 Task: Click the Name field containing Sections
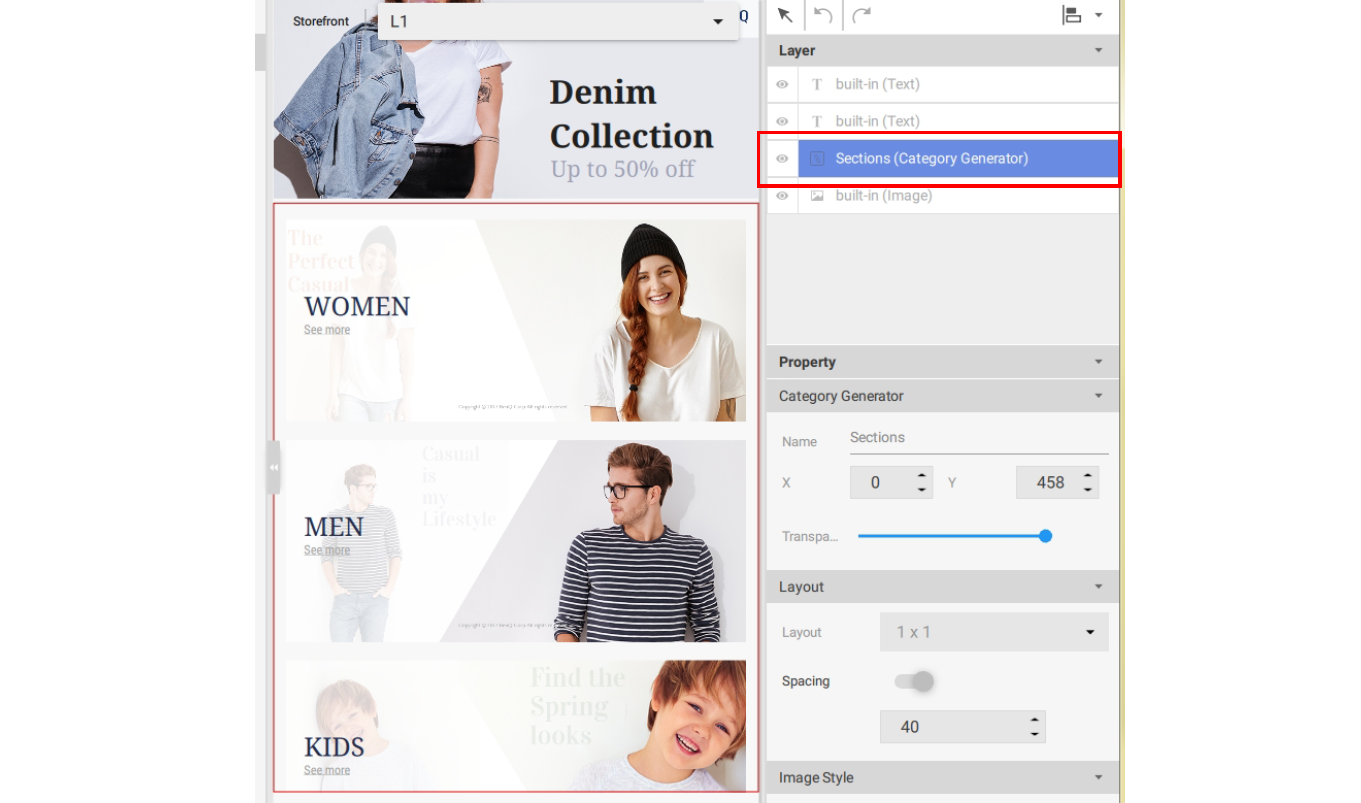[977, 438]
